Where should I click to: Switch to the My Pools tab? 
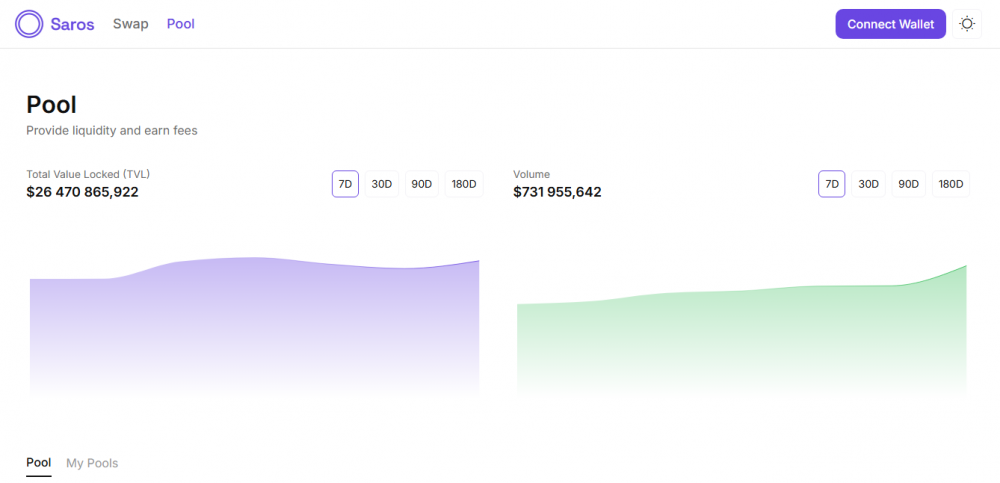92,463
